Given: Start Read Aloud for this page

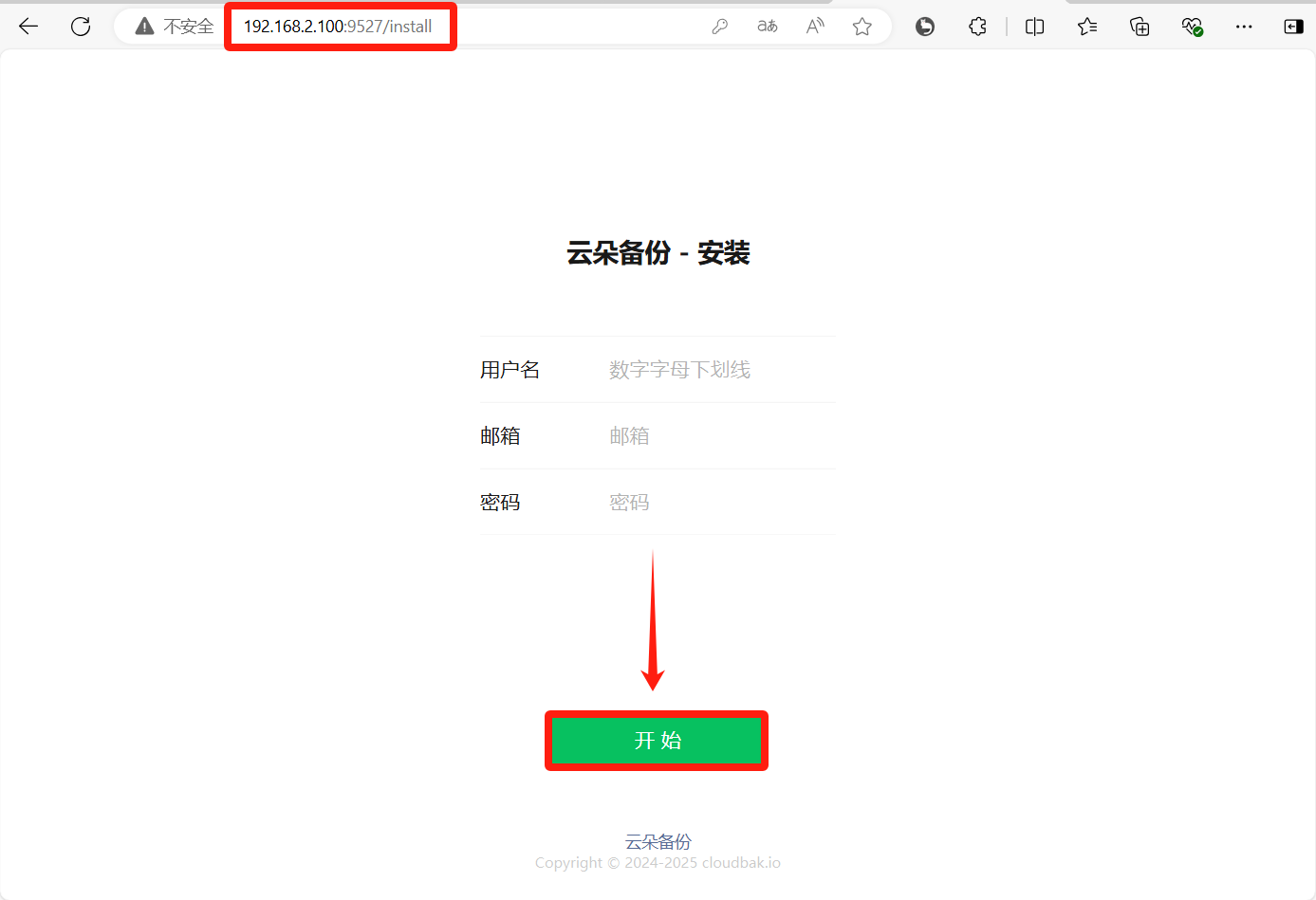Looking at the screenshot, I should click(x=814, y=27).
